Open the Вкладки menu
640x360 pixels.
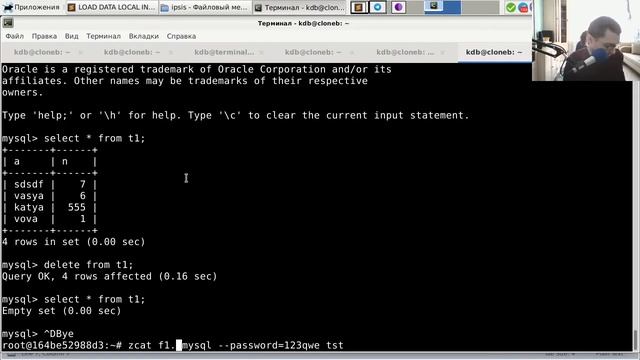(x=144, y=36)
